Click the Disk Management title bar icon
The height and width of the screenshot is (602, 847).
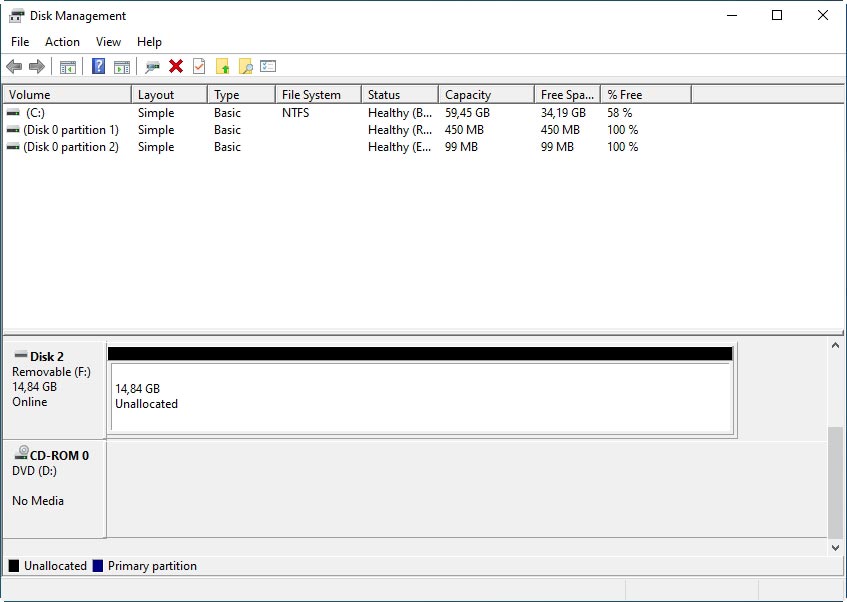click(17, 16)
